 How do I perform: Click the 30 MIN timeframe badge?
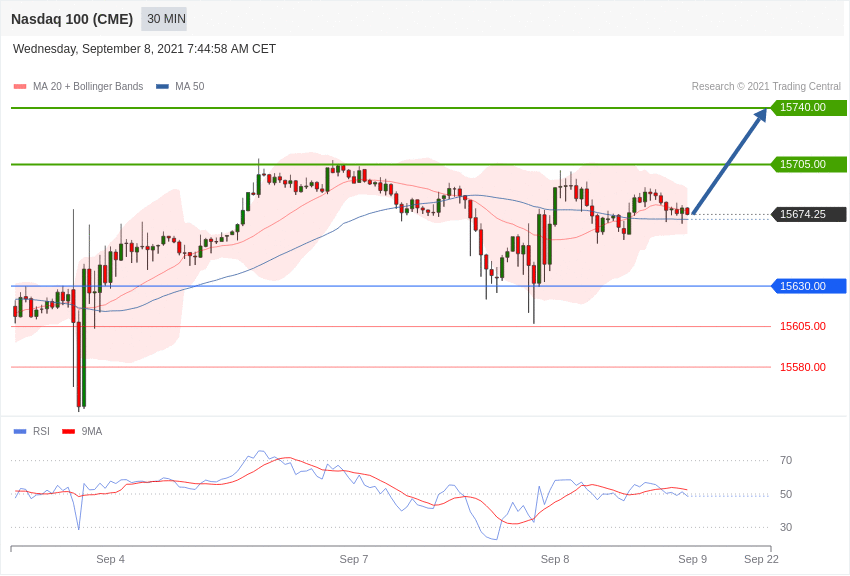[164, 19]
